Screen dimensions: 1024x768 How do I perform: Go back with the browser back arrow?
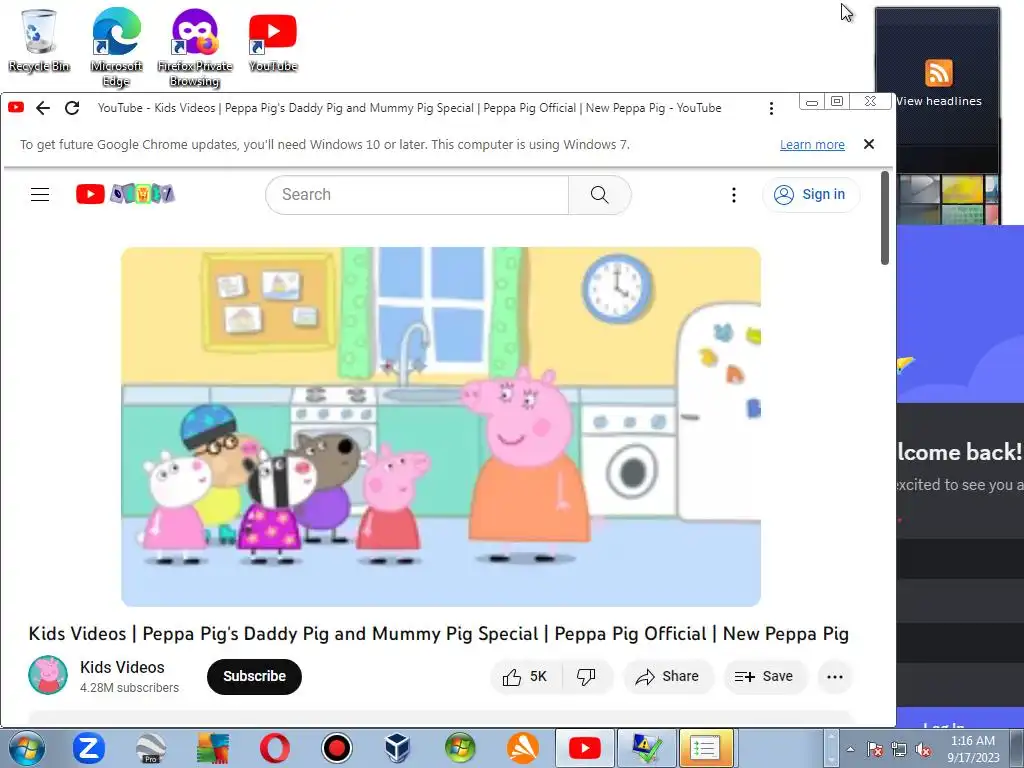(x=43, y=108)
